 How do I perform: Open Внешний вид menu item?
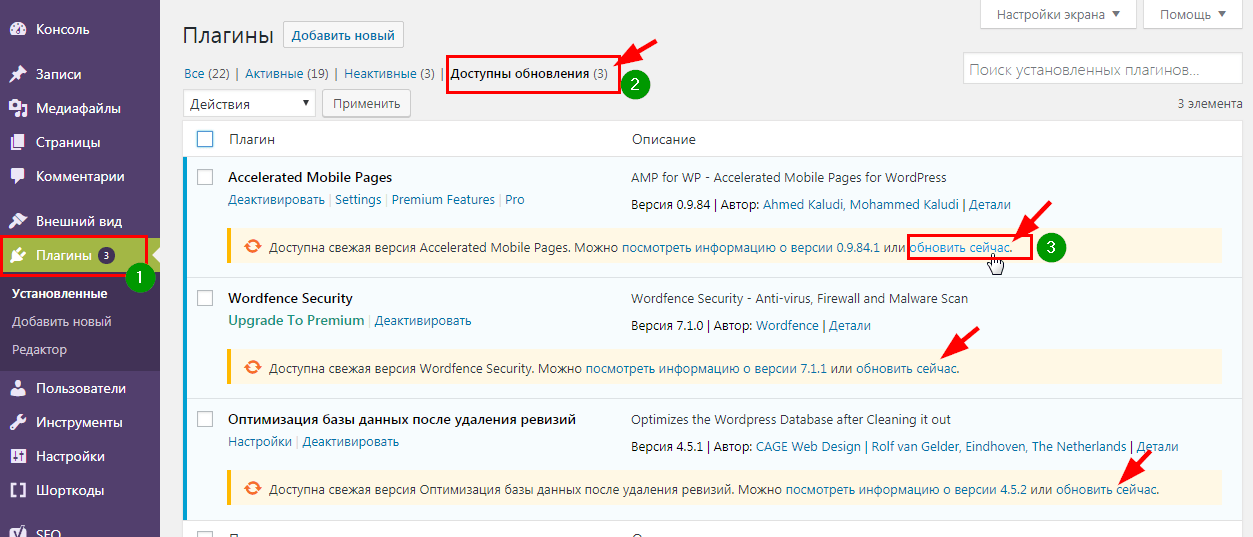click(80, 222)
